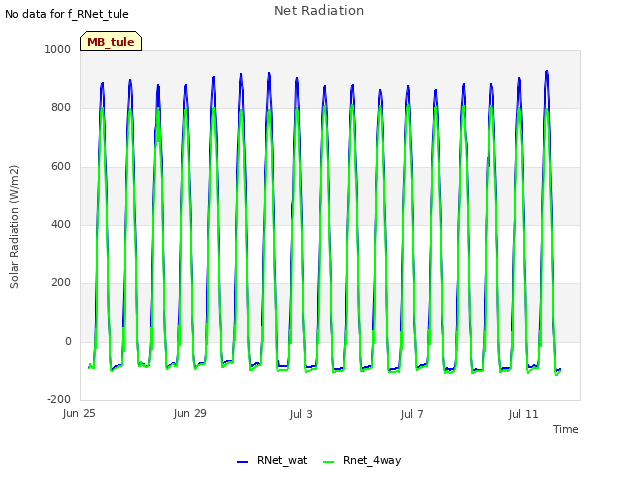Image resolution: width=640 pixels, height=480 pixels.
Task: Click the 200 y-axis tick label
Action: (61, 282)
